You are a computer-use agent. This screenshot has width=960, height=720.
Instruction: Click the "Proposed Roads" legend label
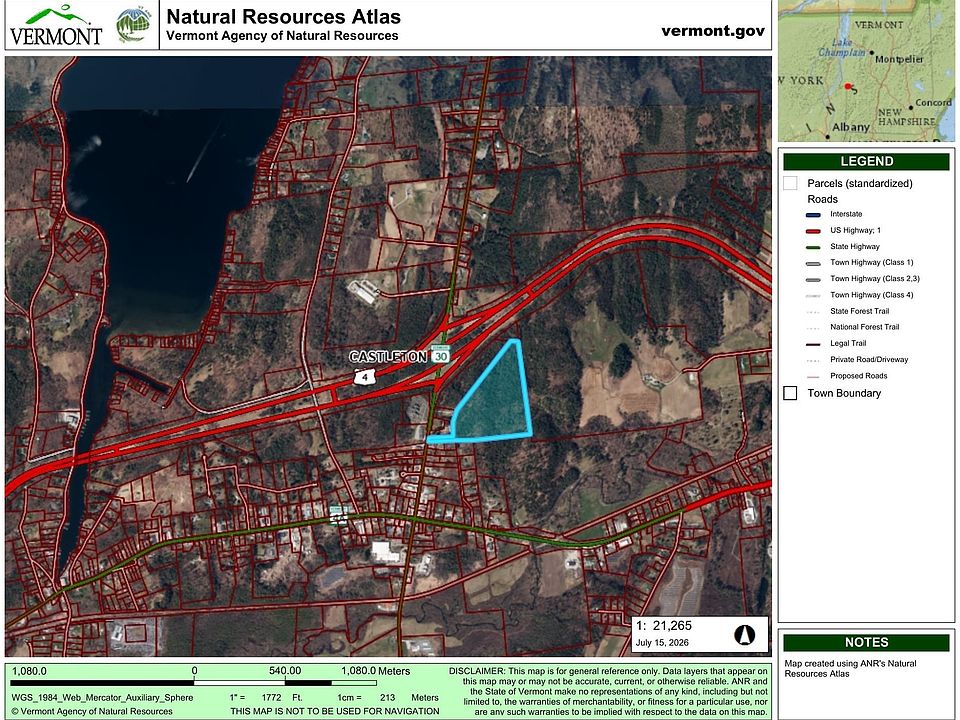point(858,376)
